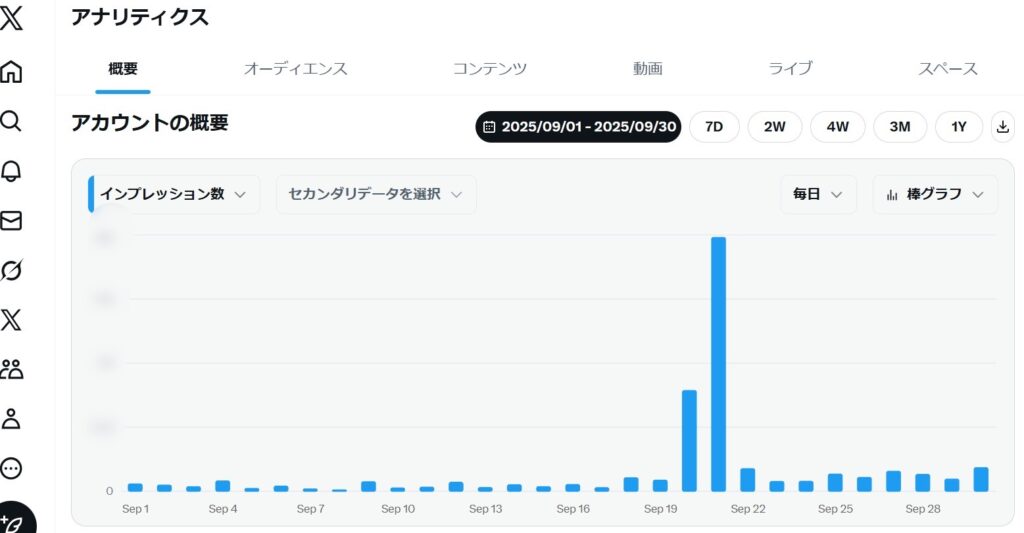1024x533 pixels.
Task: Expand the インプレッション数 metric dropdown
Action: (x=173, y=194)
